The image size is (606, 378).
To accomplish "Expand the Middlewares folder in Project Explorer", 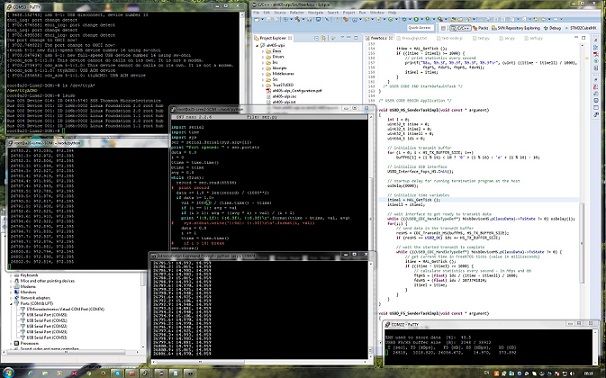I will pyautogui.click(x=263, y=73).
